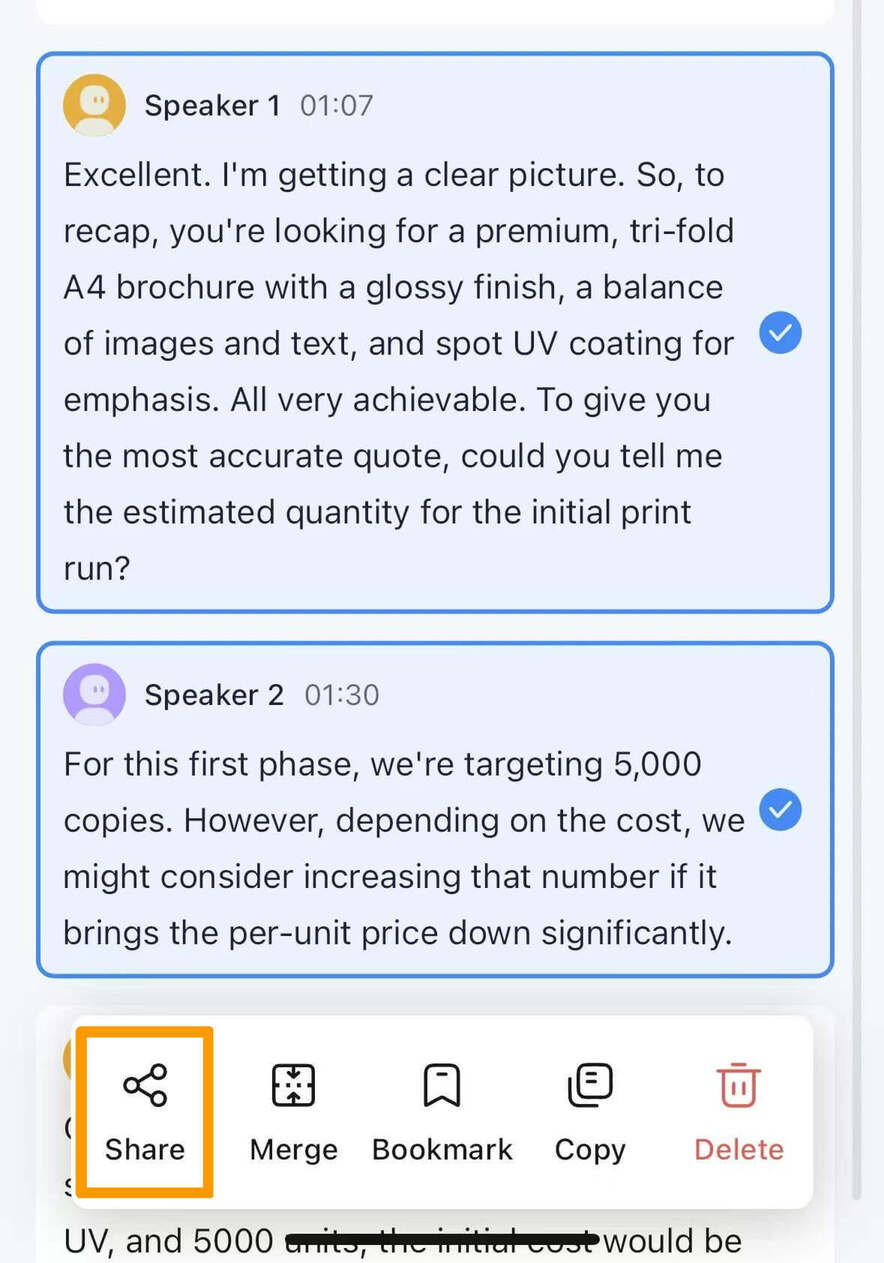Viewport: 884px width, 1263px height.
Task: Tap the Share icon in popup menu
Action: coord(145,1085)
